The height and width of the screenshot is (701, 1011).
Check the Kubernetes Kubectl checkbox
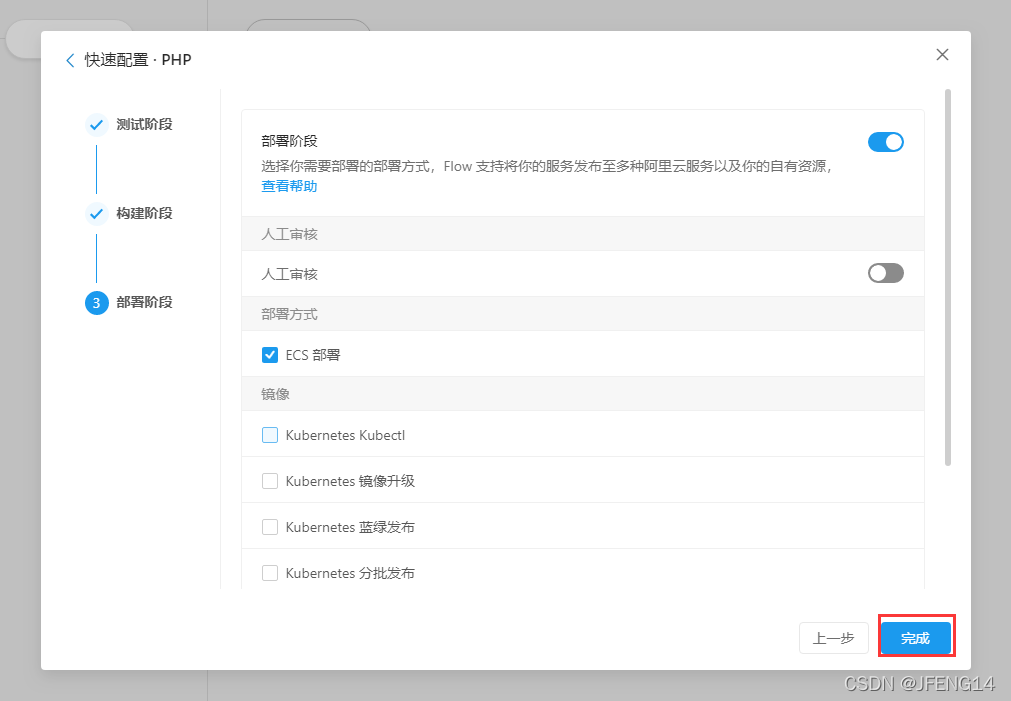pyautogui.click(x=270, y=435)
